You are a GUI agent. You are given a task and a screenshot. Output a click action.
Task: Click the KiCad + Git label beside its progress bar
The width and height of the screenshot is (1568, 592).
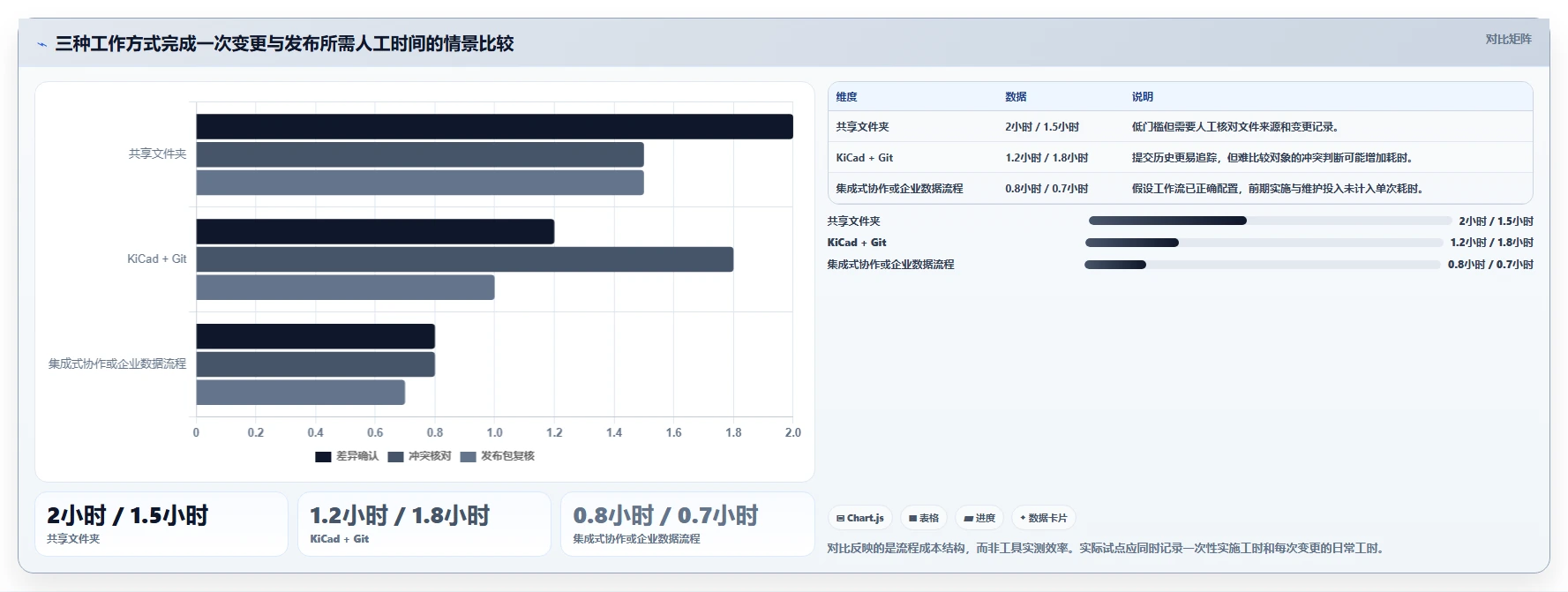pos(856,243)
